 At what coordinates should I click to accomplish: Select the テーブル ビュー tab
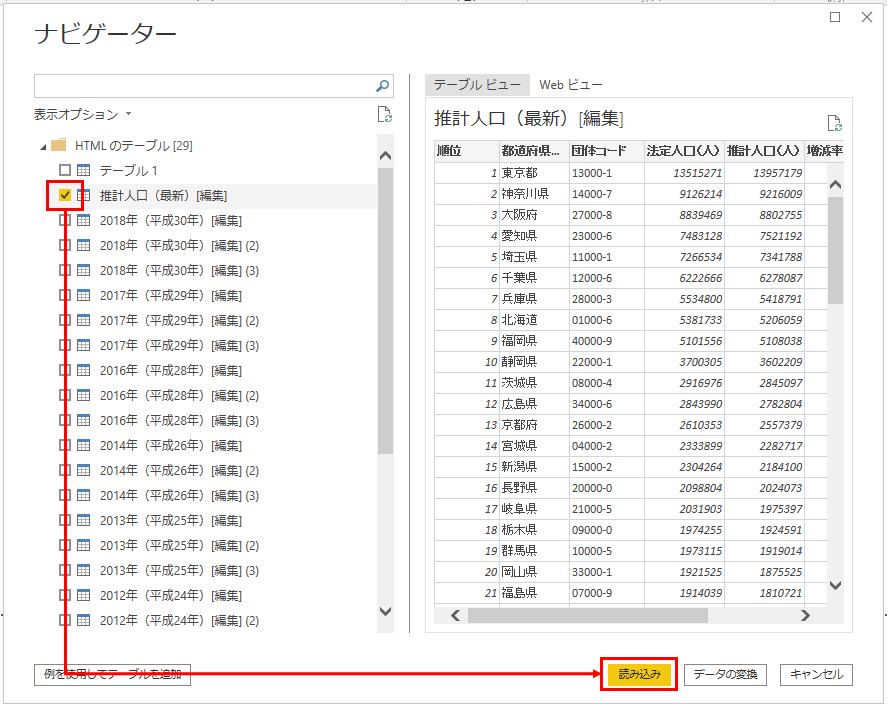click(x=478, y=85)
